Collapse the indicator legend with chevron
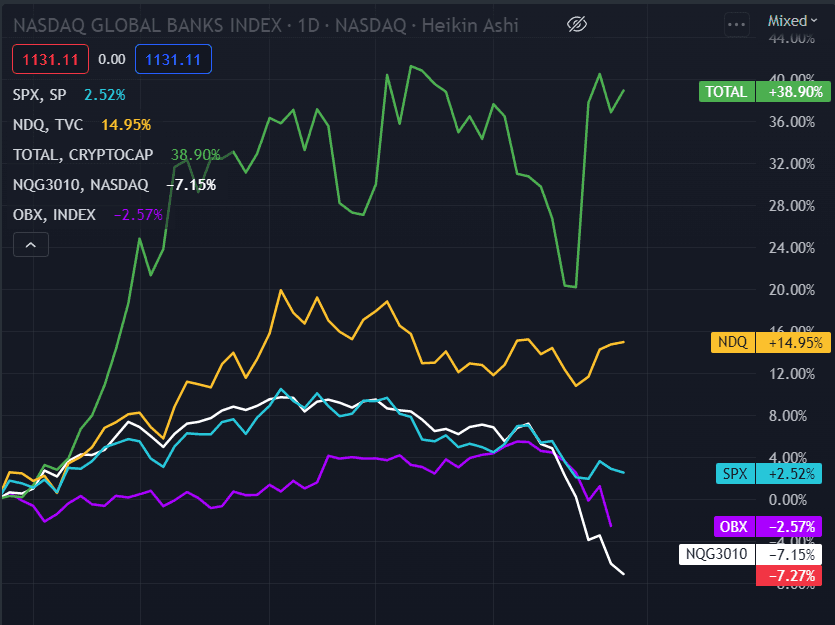The image size is (835, 625). click(30, 244)
